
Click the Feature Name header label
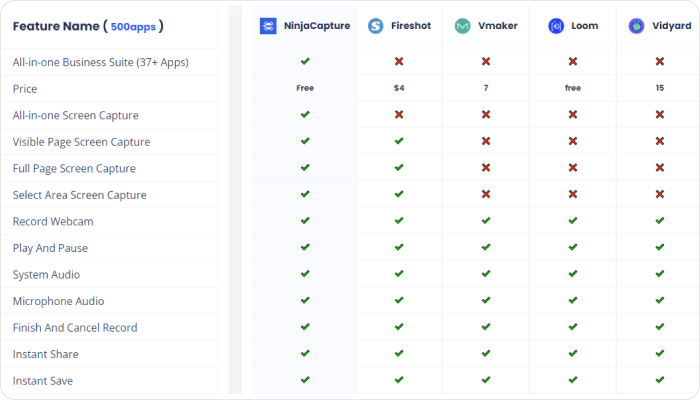coord(54,27)
